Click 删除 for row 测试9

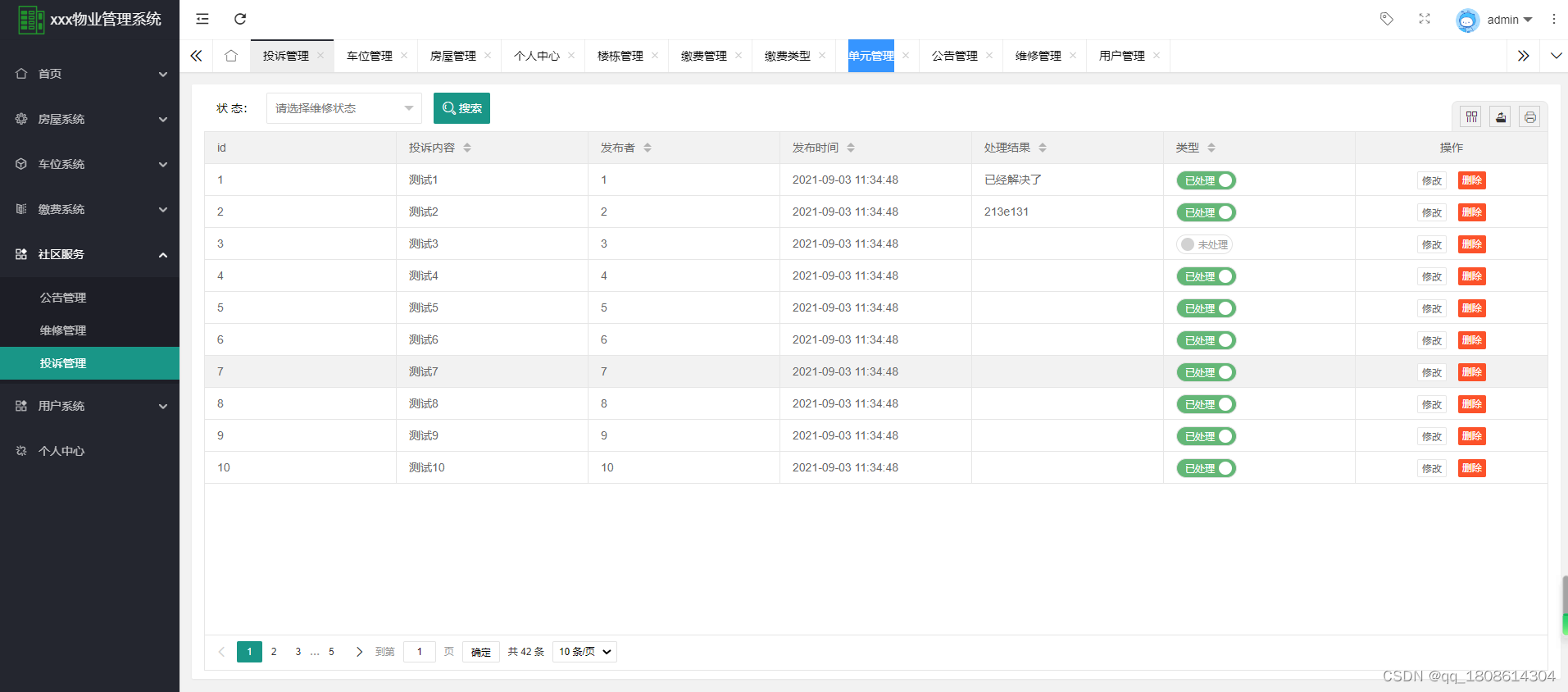click(x=1472, y=436)
